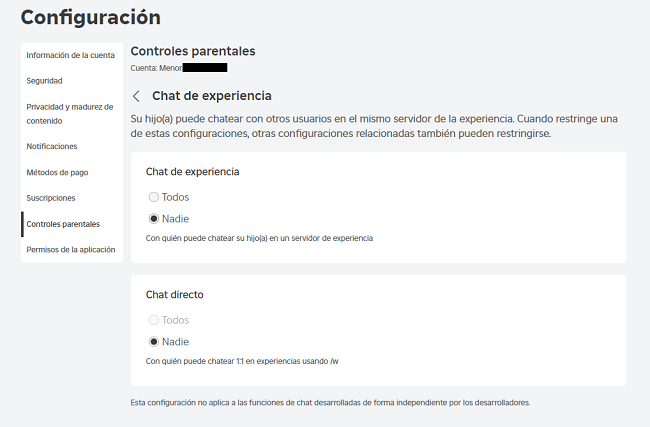Screen dimensions: 650x427
Task: Switch to the Seguridad section
Action: pyautogui.click(x=45, y=80)
